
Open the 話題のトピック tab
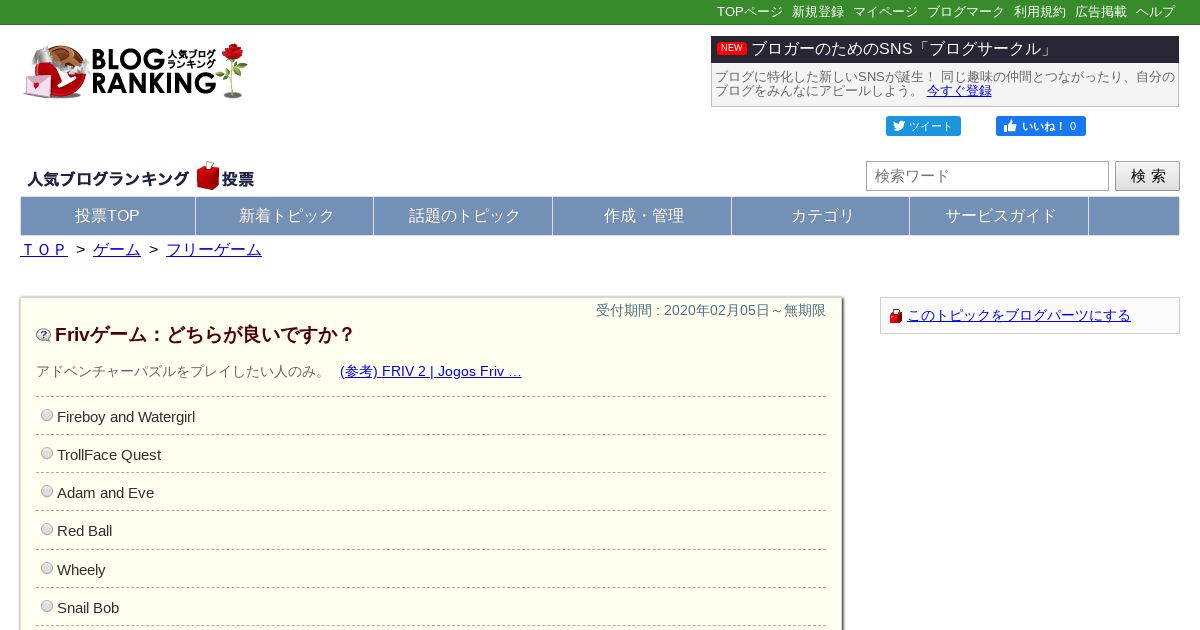[x=464, y=216]
